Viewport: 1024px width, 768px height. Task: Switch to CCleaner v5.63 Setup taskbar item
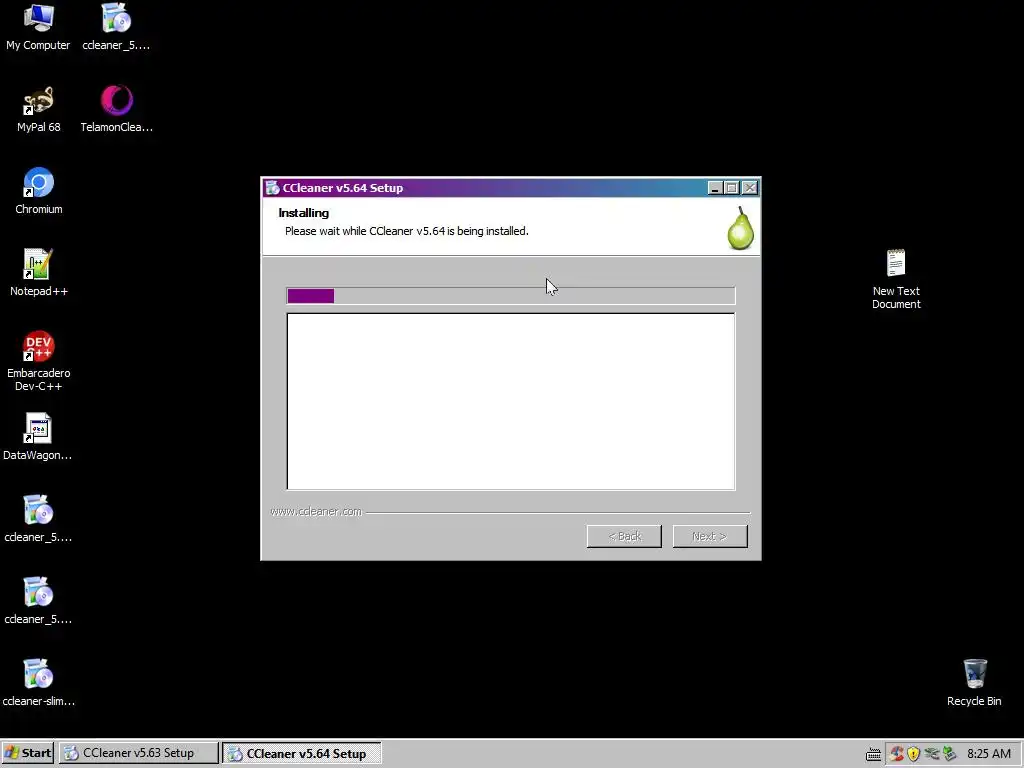(138, 753)
